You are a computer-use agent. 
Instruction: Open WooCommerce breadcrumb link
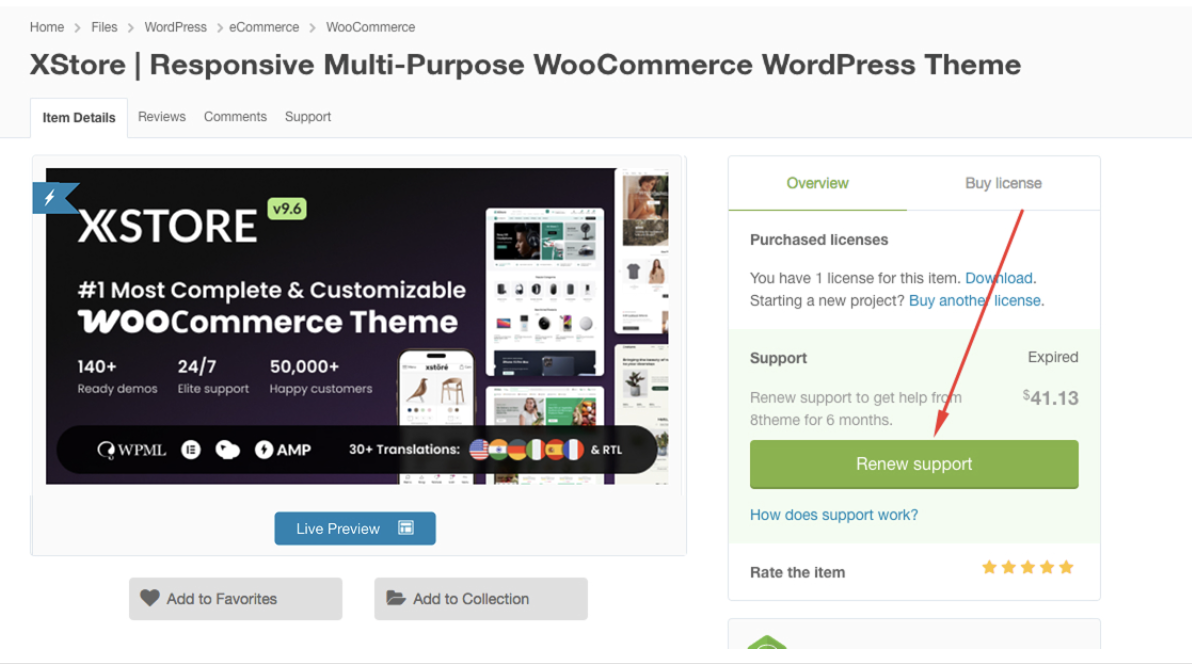pyautogui.click(x=370, y=27)
